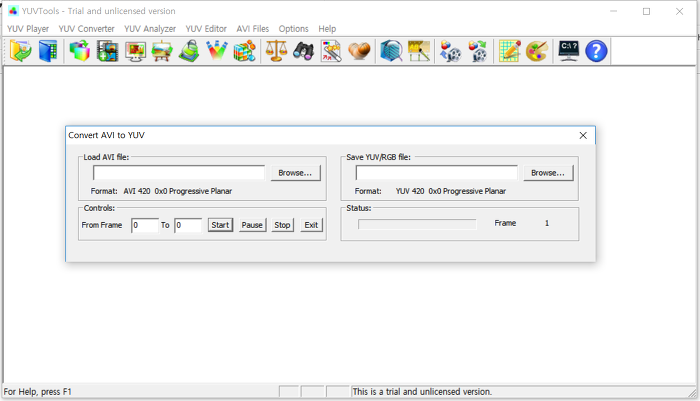Open the YUV Player menu
Image resolution: width=700 pixels, height=401 pixels.
pyautogui.click(x=28, y=29)
